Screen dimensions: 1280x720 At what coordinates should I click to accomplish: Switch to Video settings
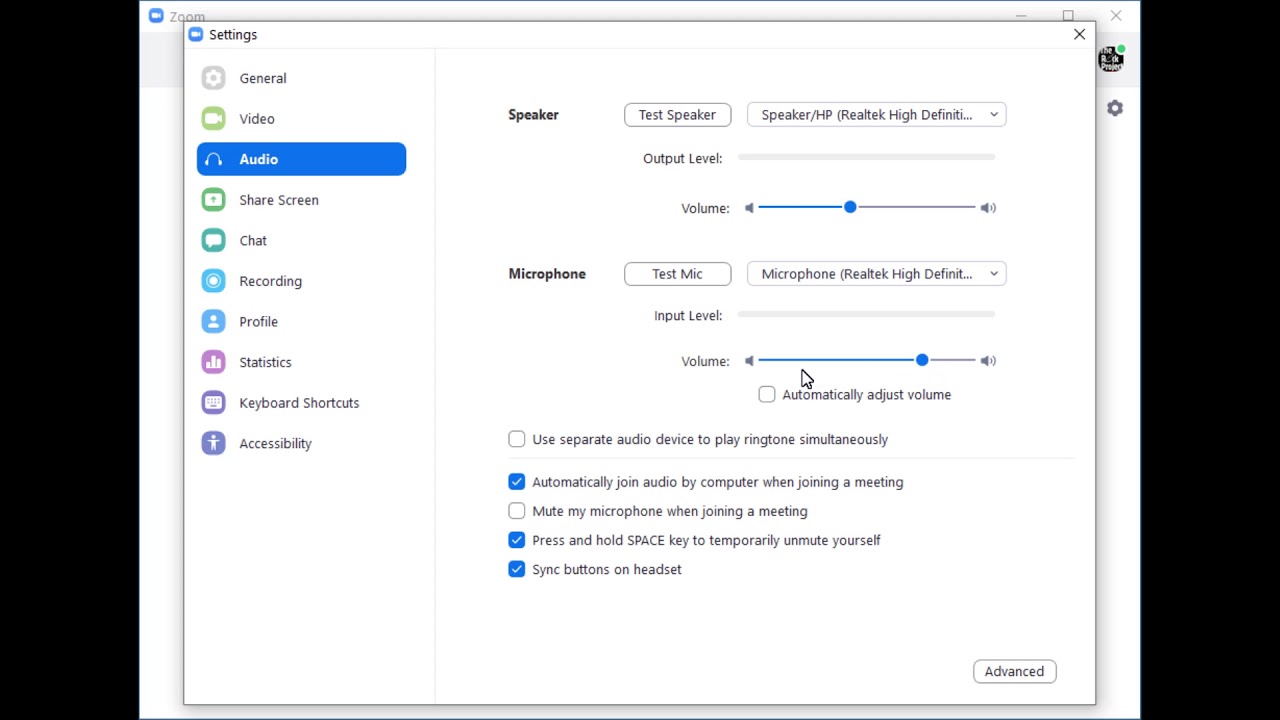[301, 119]
